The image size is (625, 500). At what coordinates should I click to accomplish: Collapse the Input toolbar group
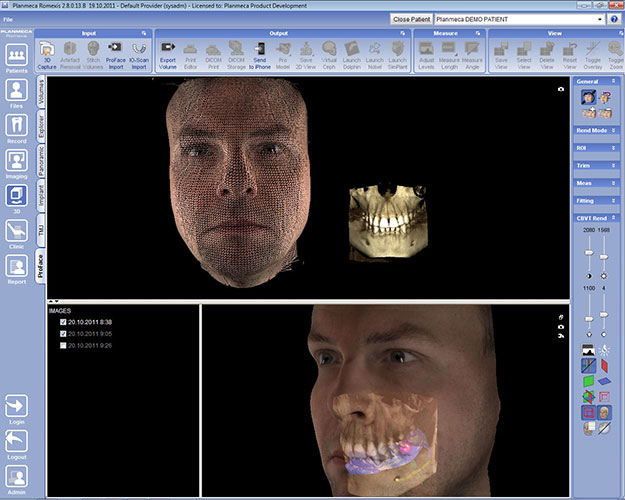[144, 33]
